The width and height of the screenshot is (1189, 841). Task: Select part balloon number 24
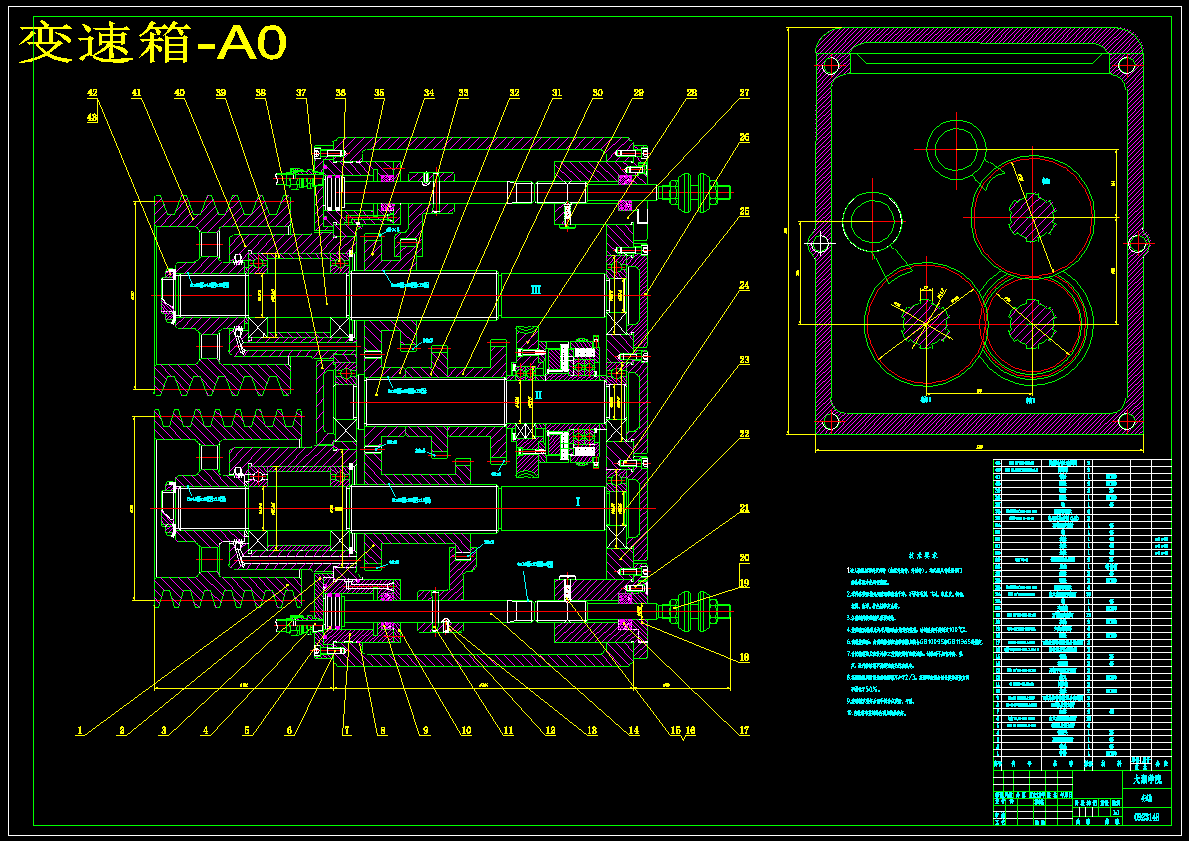[x=744, y=286]
